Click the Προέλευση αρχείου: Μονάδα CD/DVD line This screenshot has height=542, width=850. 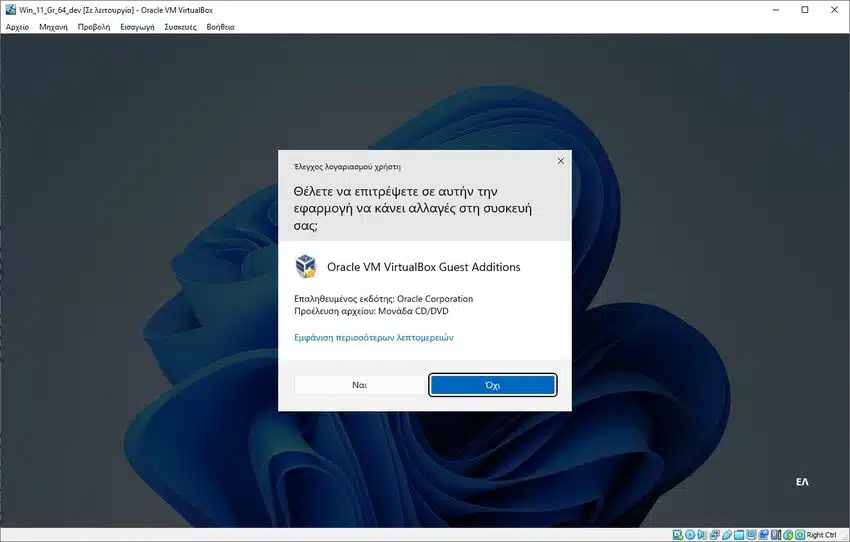click(371, 311)
